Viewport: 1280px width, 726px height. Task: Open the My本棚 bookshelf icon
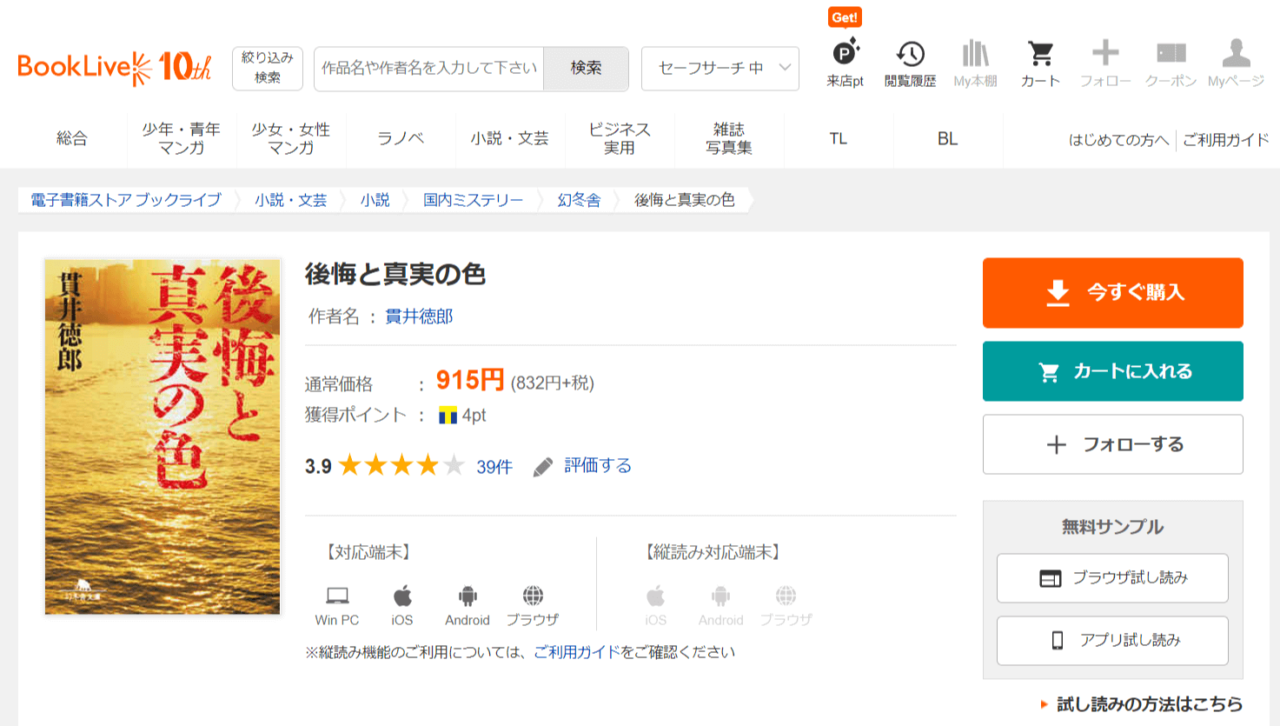point(975,64)
